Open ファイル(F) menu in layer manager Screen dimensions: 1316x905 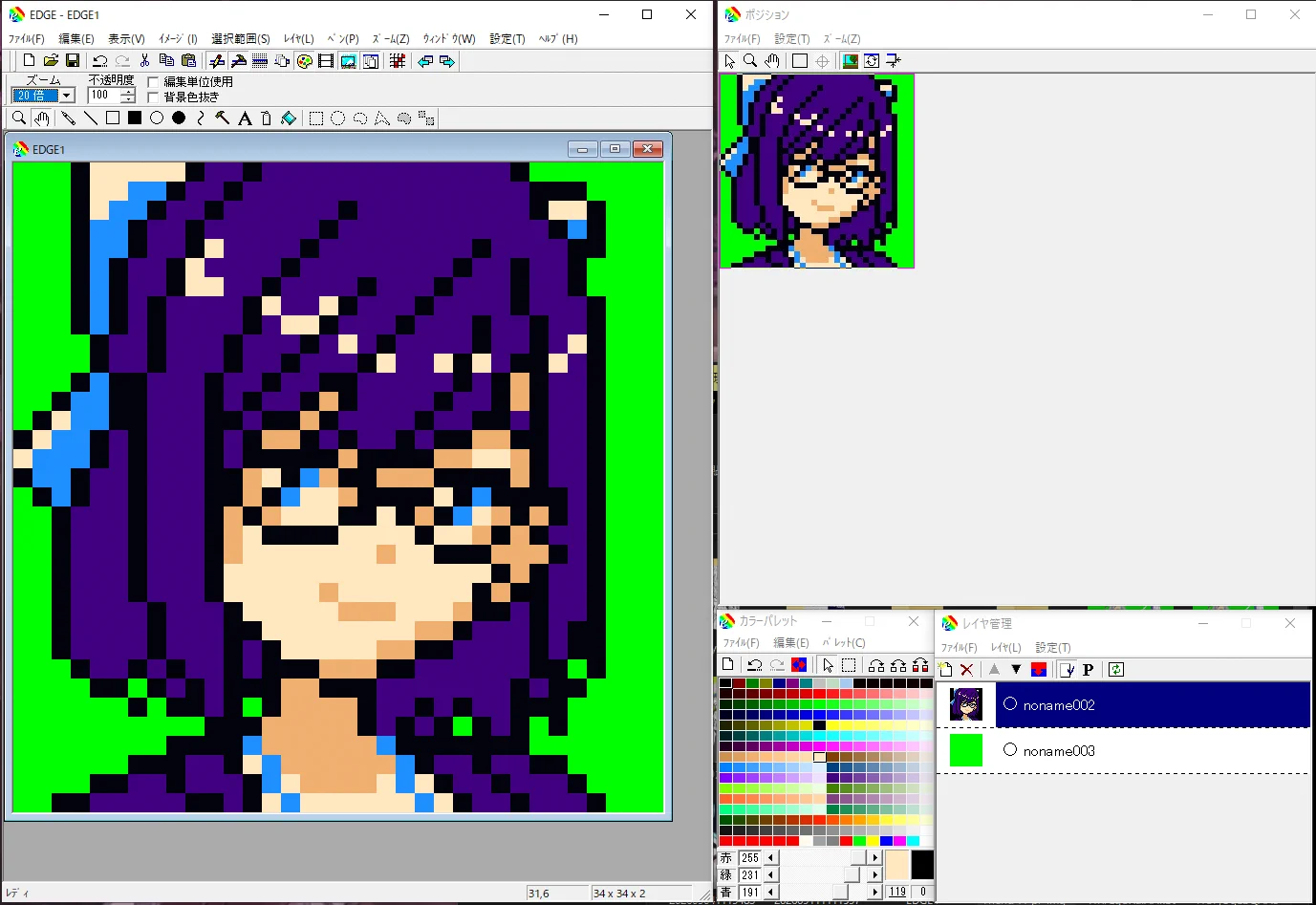pyautogui.click(x=960, y=648)
